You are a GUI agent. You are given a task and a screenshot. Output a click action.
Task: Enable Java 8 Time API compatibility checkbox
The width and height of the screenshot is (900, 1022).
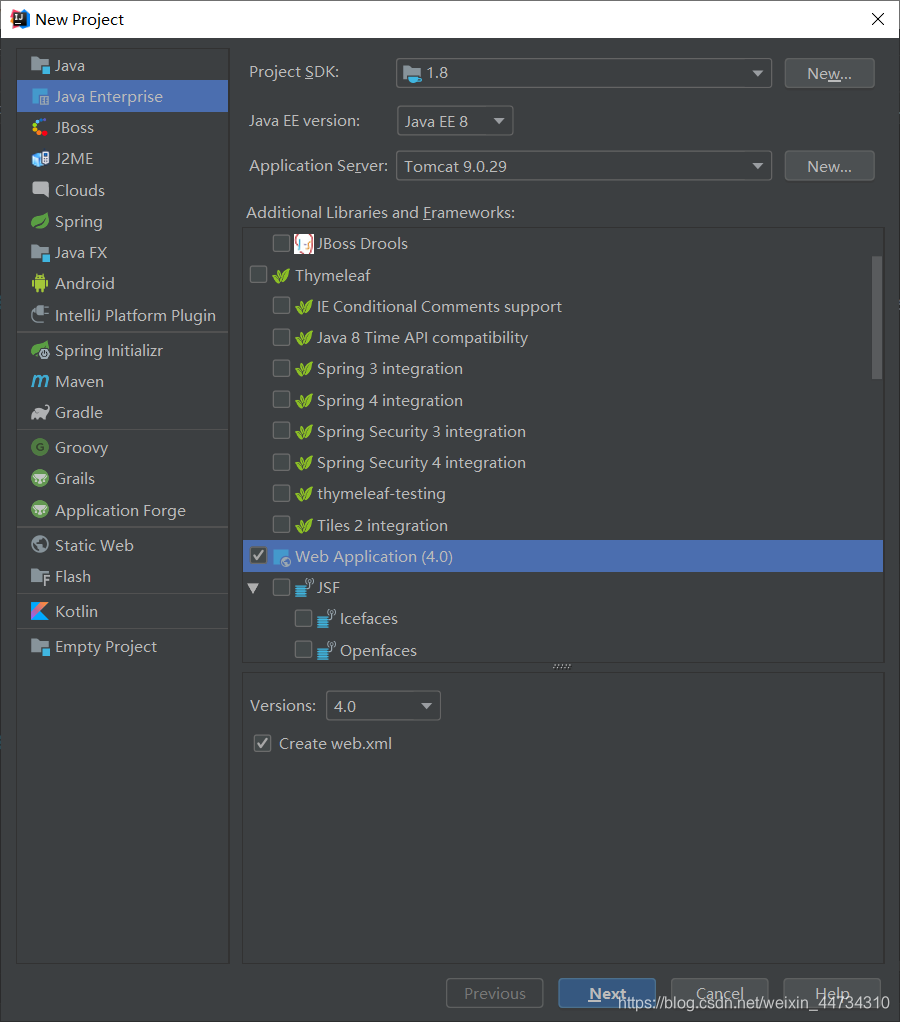[282, 337]
